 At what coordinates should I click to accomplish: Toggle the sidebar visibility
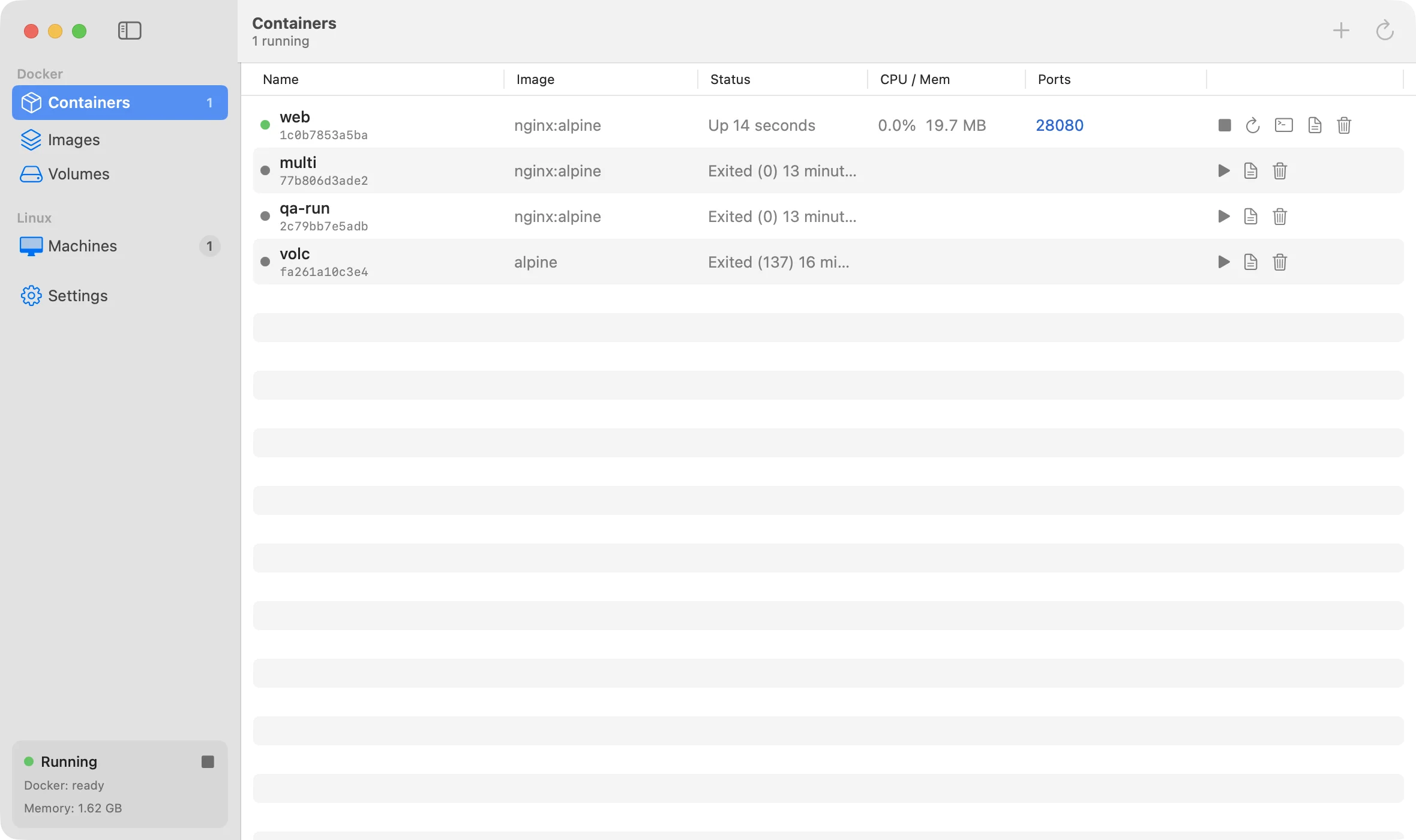(x=130, y=31)
